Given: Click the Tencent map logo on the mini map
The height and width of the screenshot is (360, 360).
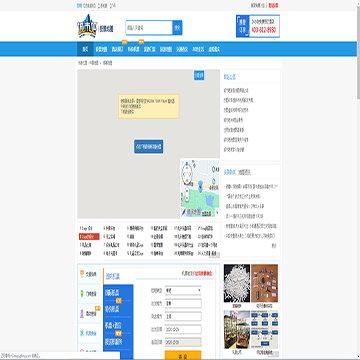Looking at the screenshot, I should pos(191,212).
